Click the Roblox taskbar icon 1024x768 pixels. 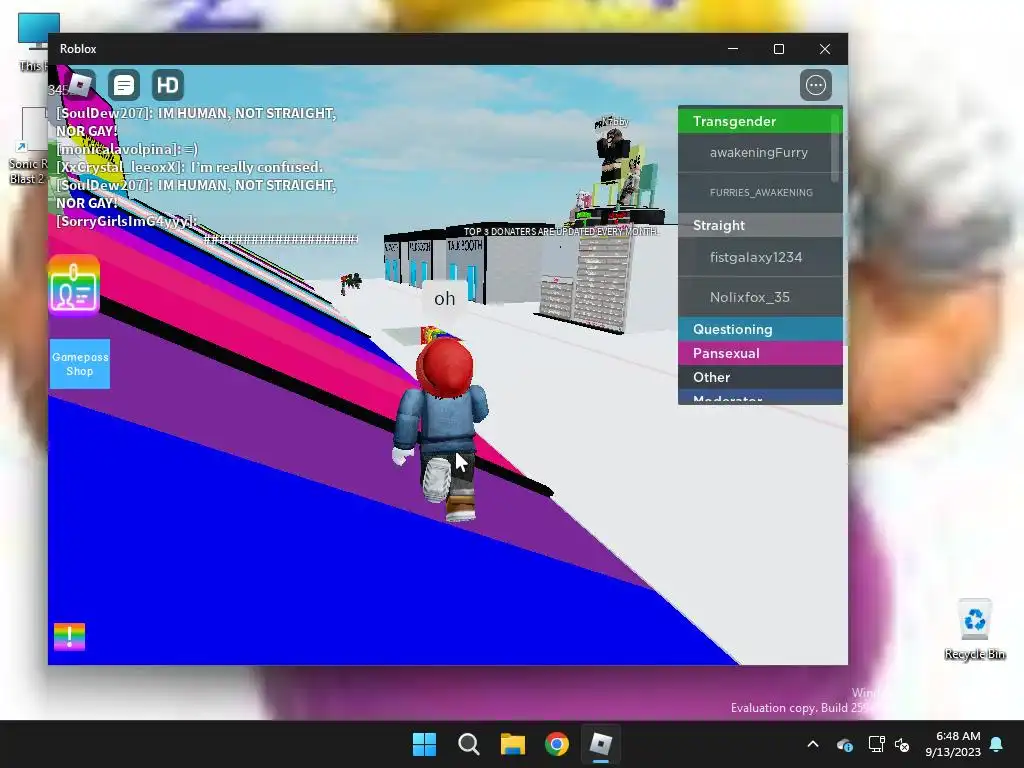(x=601, y=744)
